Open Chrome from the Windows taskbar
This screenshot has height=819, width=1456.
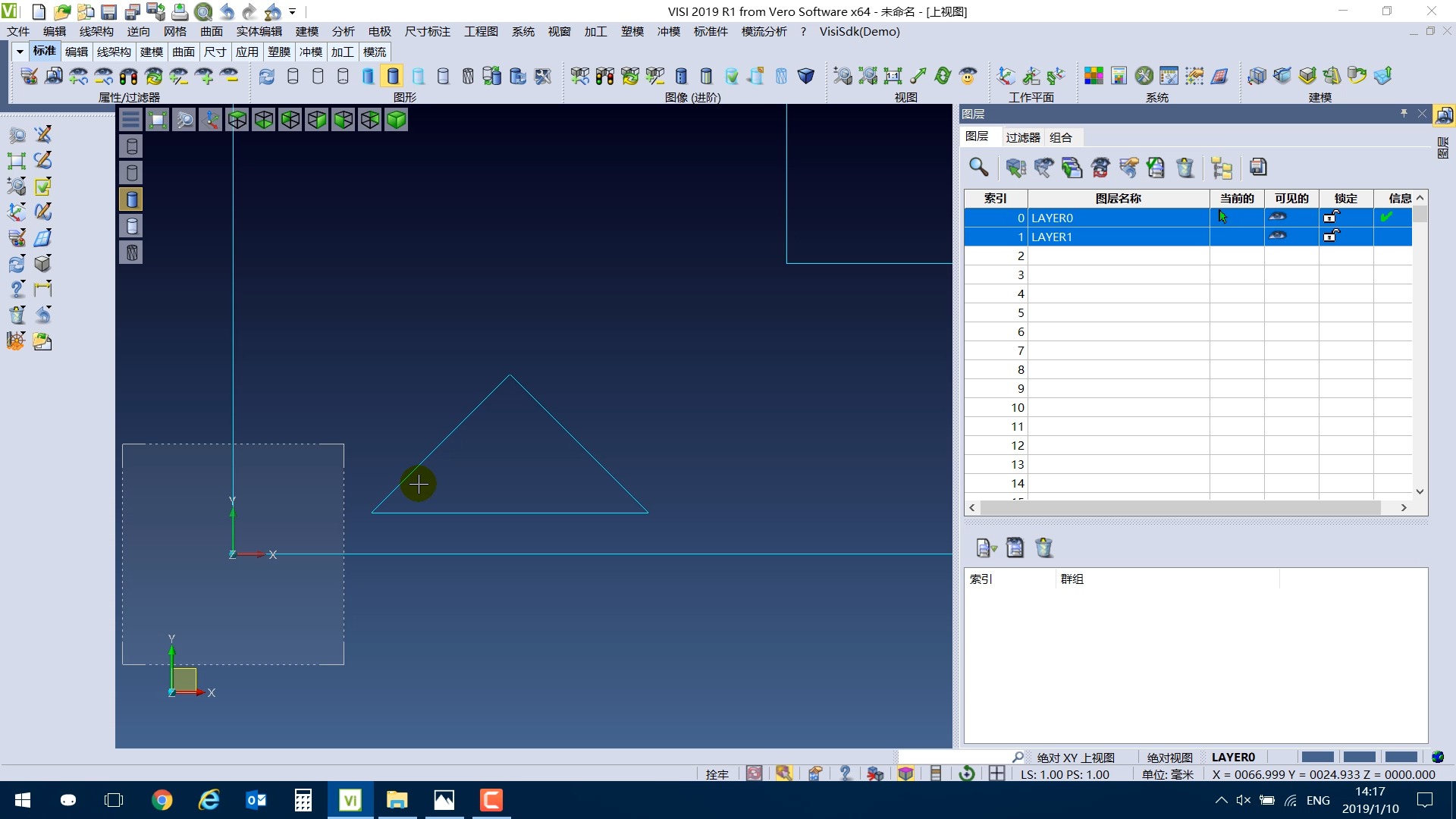click(x=162, y=800)
